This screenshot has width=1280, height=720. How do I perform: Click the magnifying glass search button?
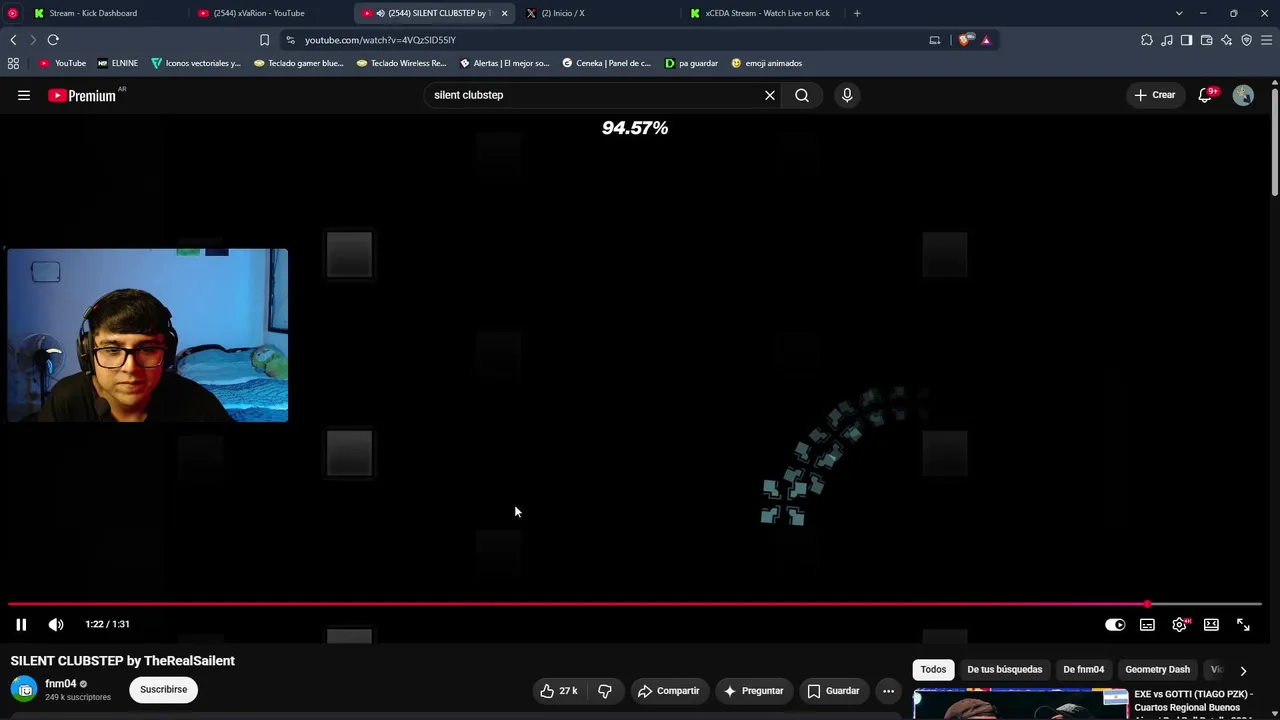tap(802, 95)
